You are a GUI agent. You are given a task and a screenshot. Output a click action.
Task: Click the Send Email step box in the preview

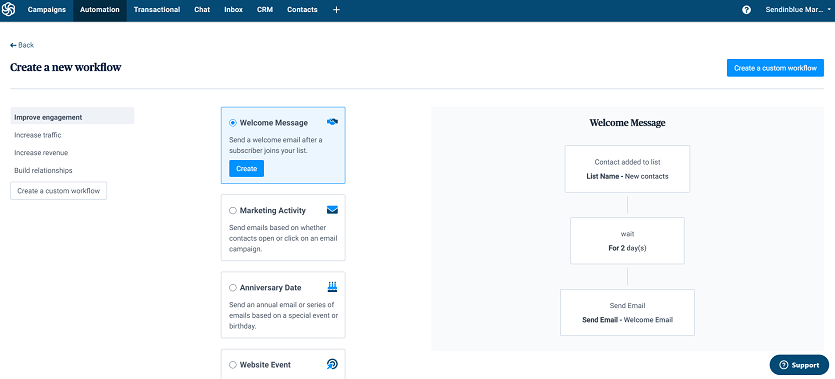pos(627,312)
